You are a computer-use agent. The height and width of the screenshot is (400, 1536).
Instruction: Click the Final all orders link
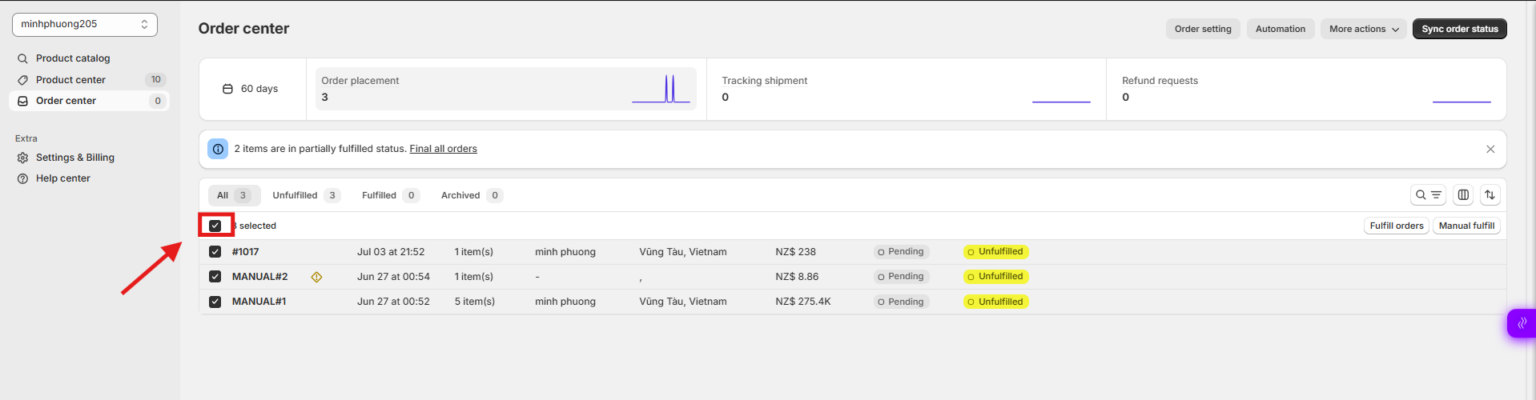pos(443,149)
